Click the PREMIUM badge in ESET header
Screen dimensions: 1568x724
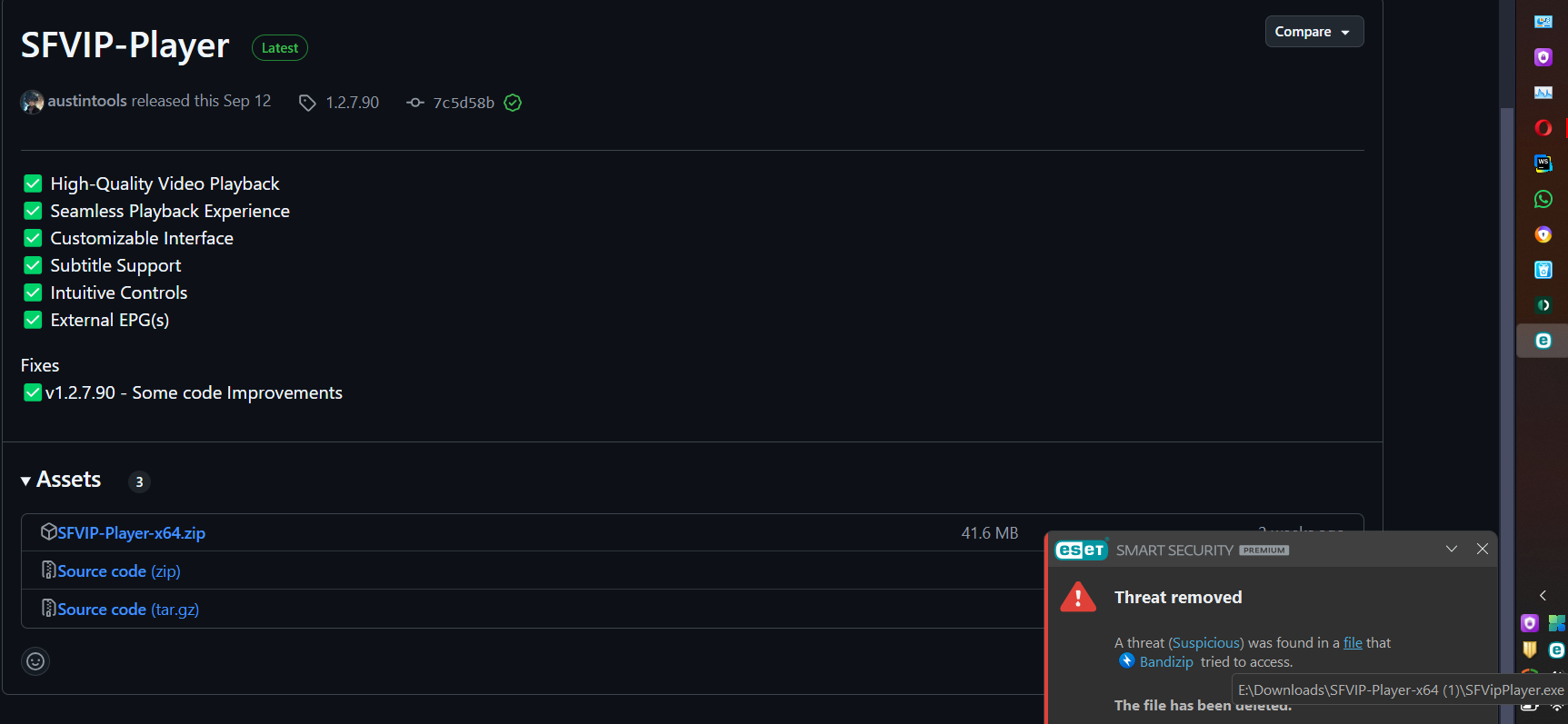click(1263, 550)
